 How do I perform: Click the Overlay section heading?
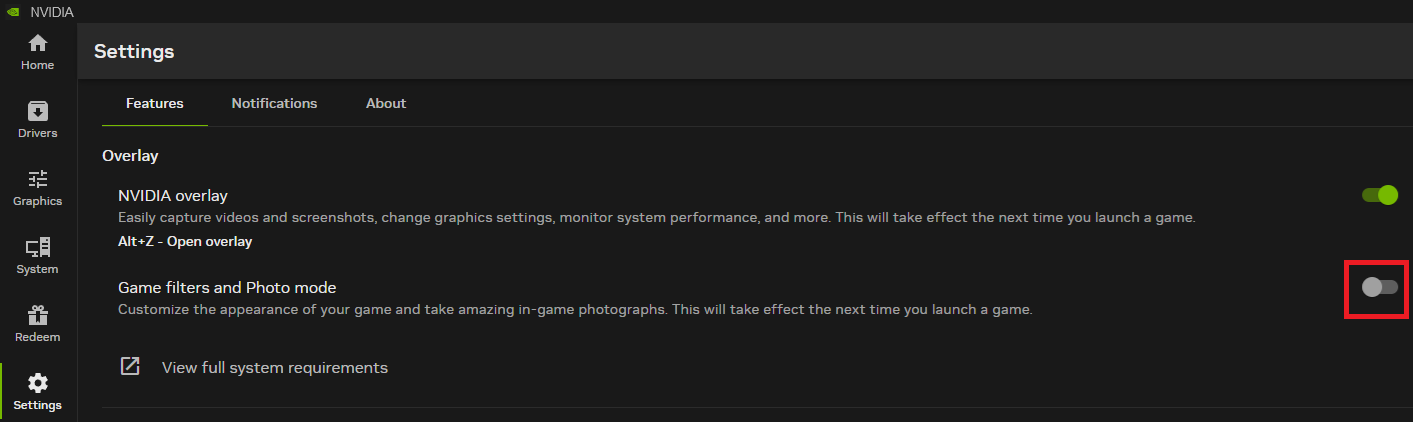tap(130, 155)
